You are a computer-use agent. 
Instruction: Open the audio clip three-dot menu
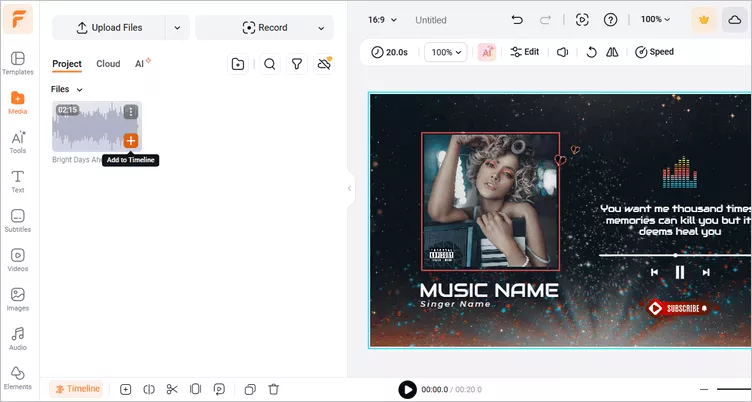point(131,111)
